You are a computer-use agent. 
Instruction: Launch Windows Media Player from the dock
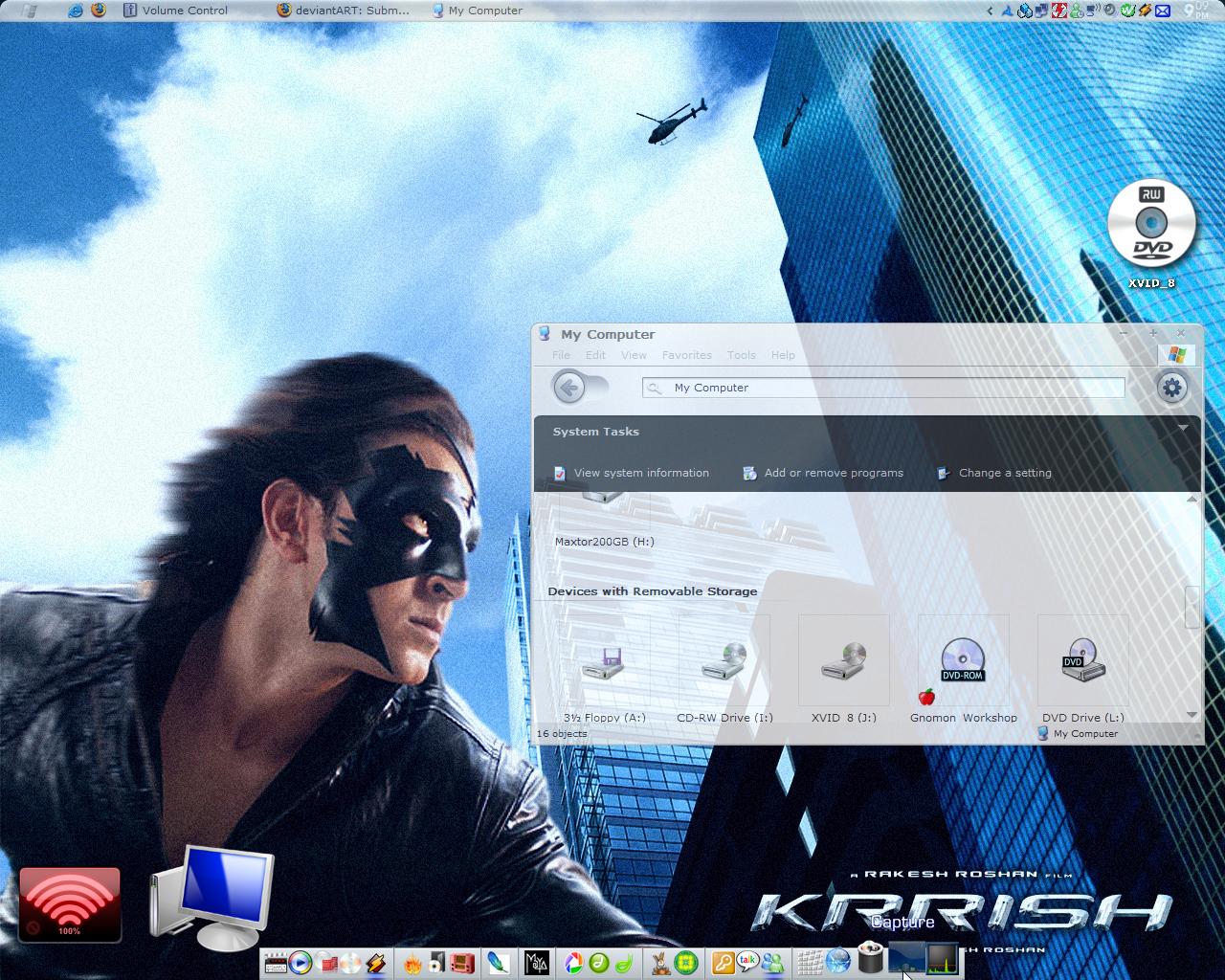point(301,963)
